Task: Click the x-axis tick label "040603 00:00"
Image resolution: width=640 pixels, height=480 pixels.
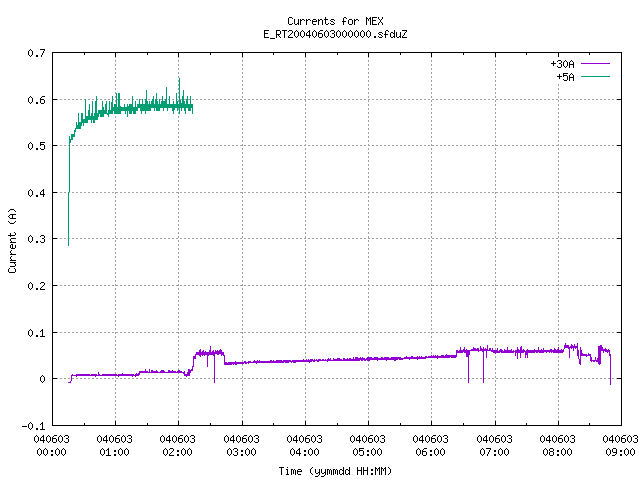Action: point(51,445)
